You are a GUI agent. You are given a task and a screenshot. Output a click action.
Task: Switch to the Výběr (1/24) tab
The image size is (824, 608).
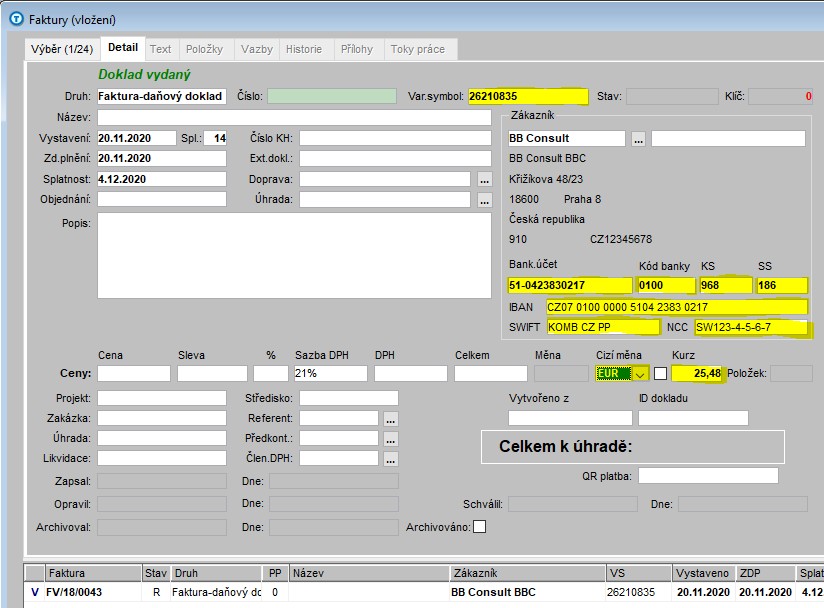61,49
